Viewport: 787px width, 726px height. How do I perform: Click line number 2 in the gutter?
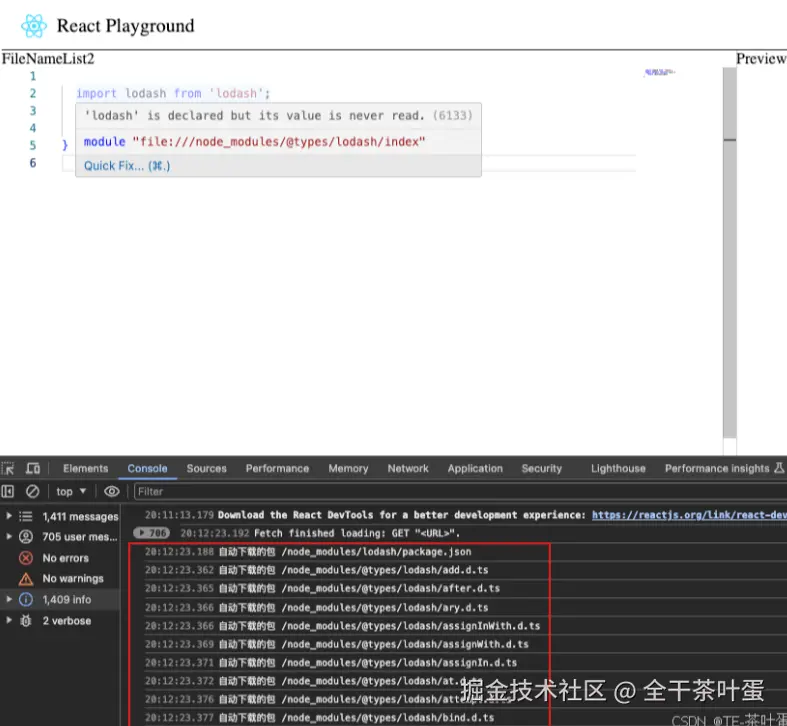click(33, 93)
